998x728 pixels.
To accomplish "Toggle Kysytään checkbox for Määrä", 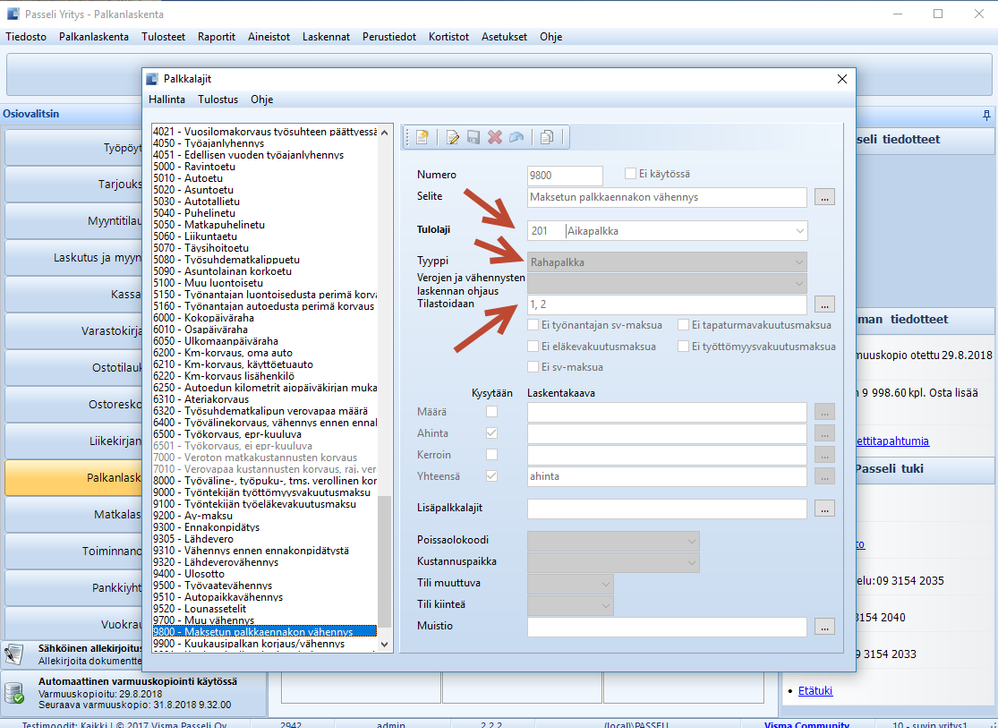I will click(492, 412).
